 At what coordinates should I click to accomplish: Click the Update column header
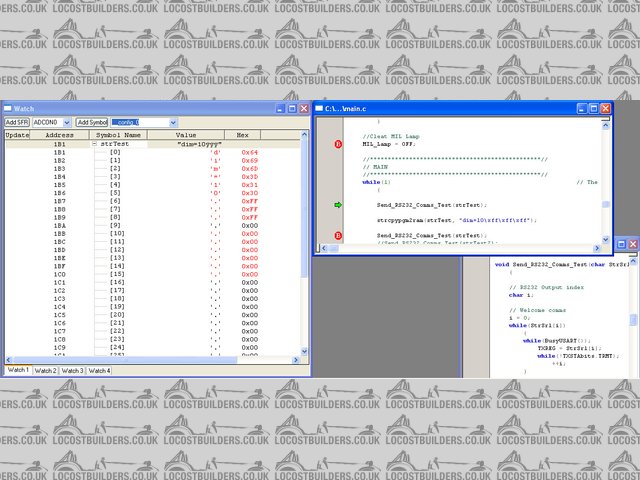[17, 135]
